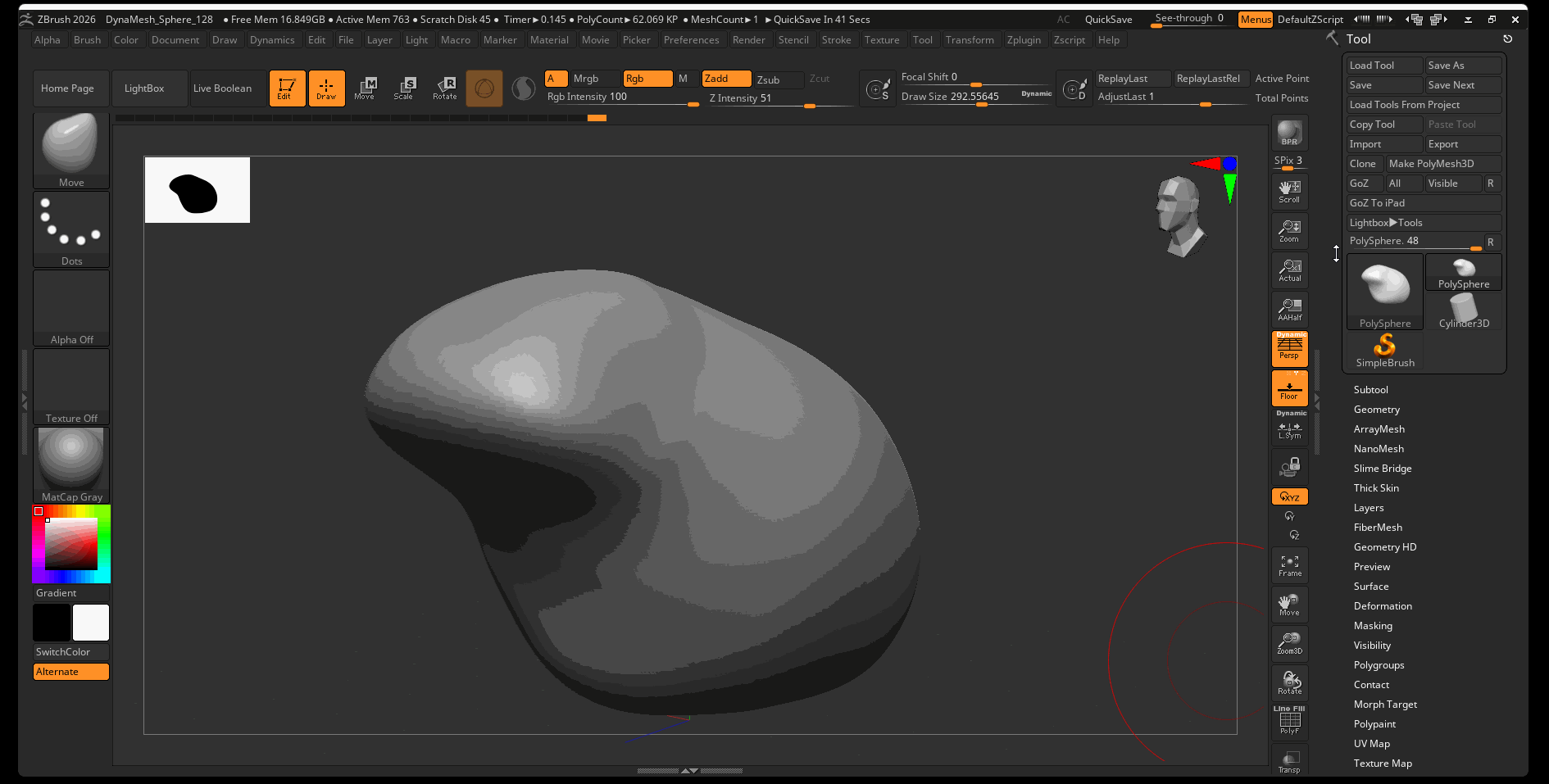Click the Frame view icon
Viewport: 1549px width, 784px height.
coord(1289,565)
